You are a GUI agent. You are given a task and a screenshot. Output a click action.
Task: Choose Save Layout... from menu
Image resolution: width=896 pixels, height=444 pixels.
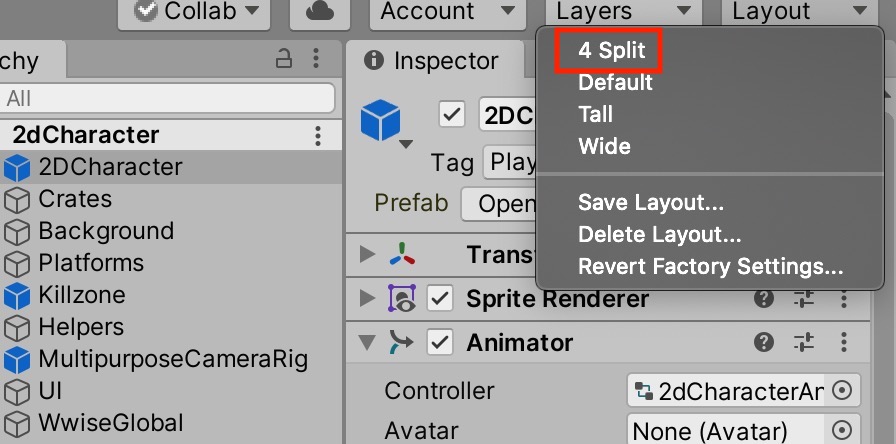pos(651,202)
